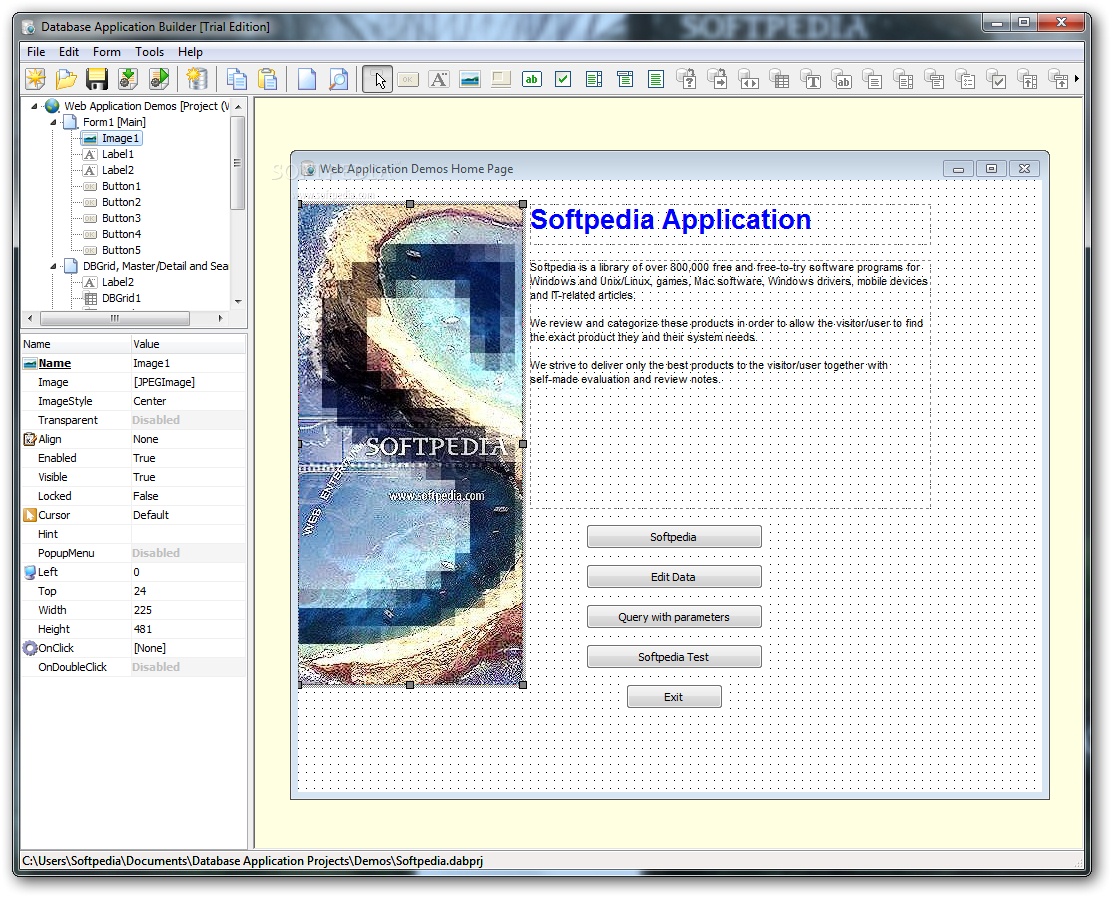1112x897 pixels.
Task: Collapse the Form1 [Main] tree node
Action: (x=53, y=122)
